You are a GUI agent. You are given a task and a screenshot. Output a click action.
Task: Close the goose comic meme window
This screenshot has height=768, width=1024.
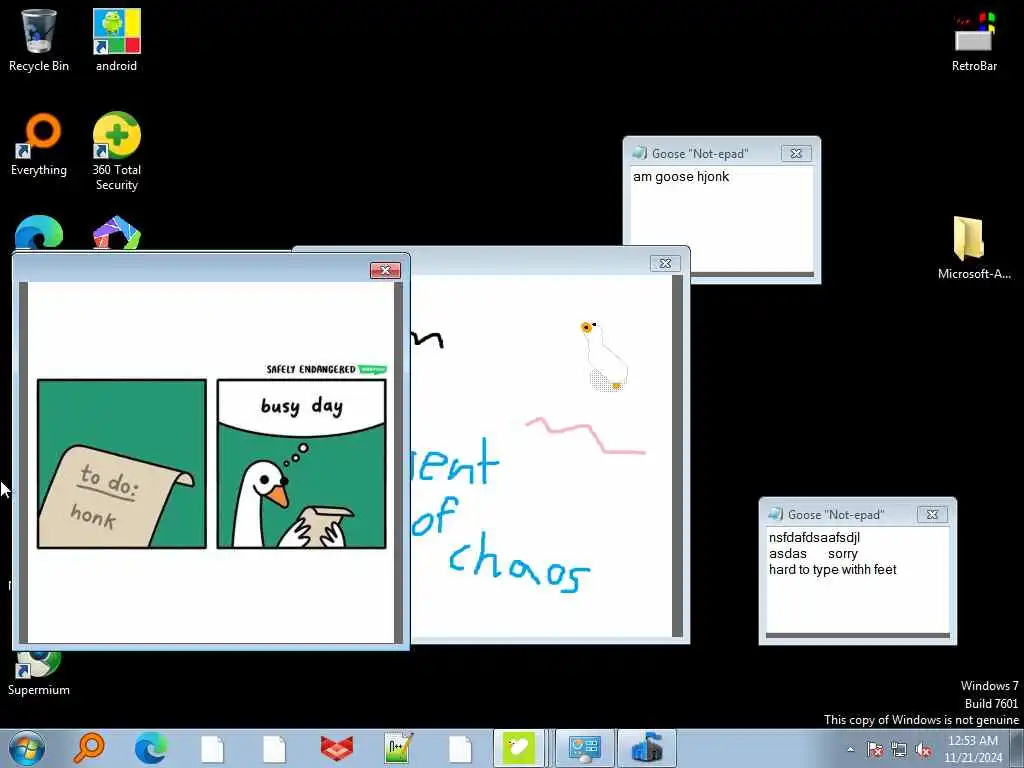(385, 270)
